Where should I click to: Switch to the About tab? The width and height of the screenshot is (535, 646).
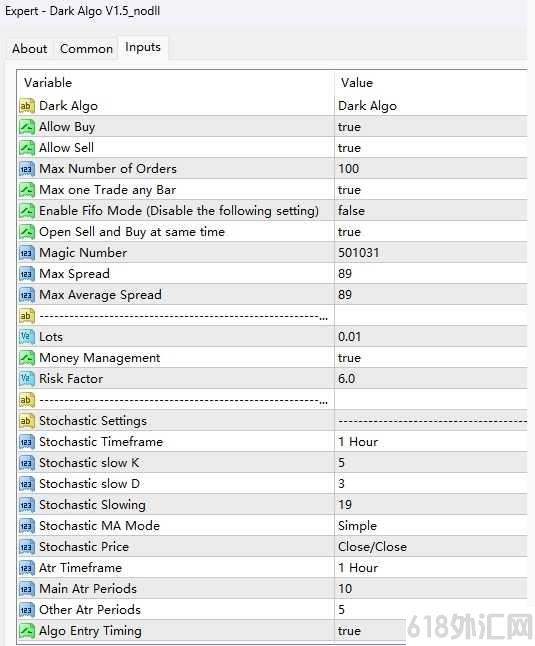[x=29, y=49]
